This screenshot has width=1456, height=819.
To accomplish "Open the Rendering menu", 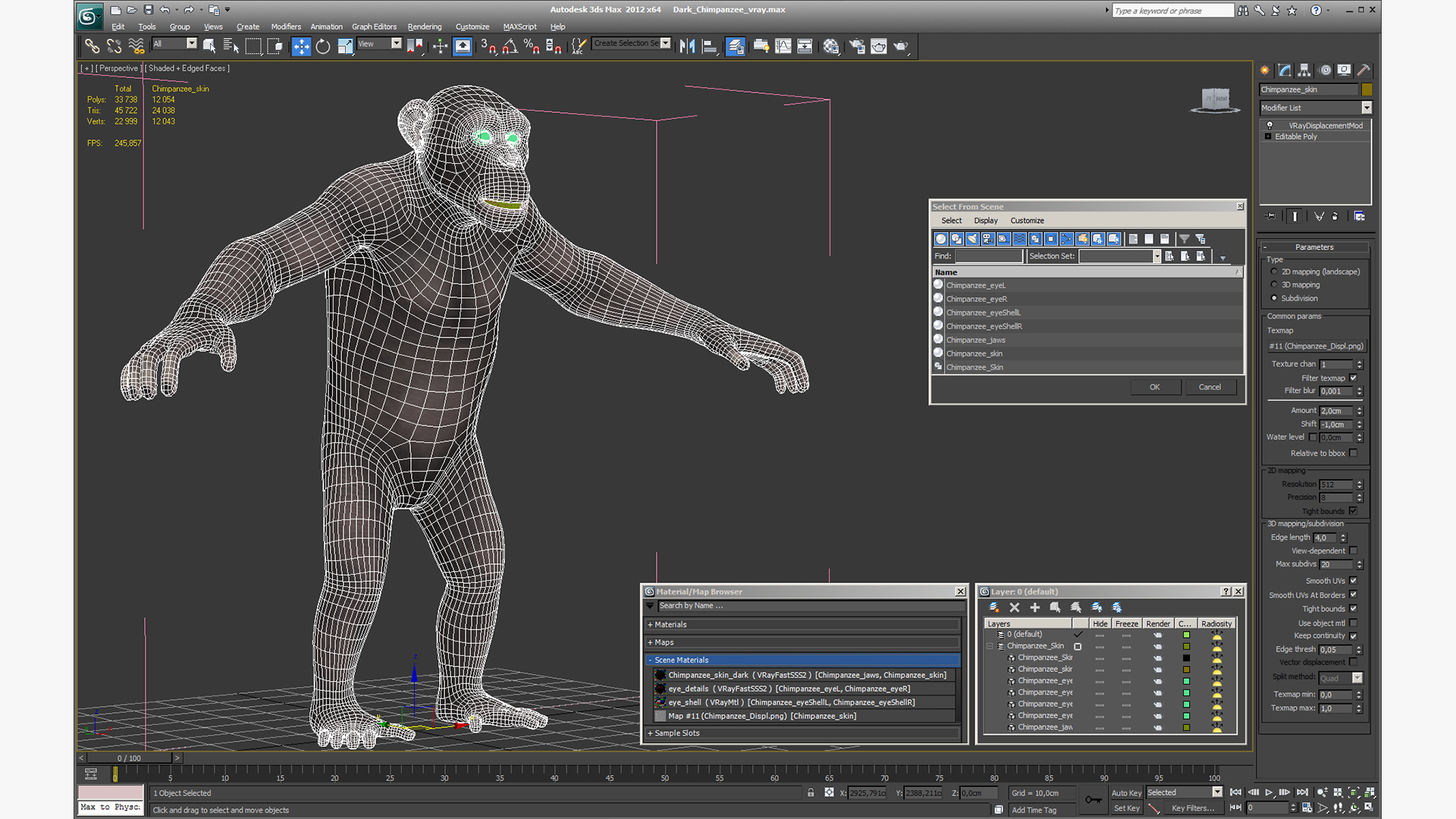I will click(424, 27).
